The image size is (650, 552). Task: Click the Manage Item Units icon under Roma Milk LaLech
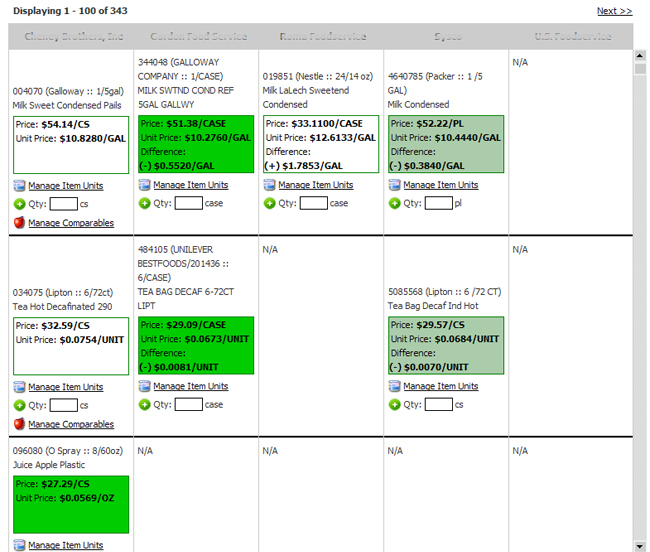pos(269,185)
